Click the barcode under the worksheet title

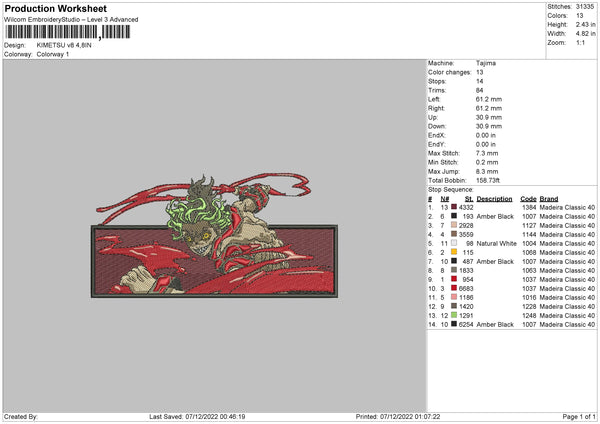[67, 32]
